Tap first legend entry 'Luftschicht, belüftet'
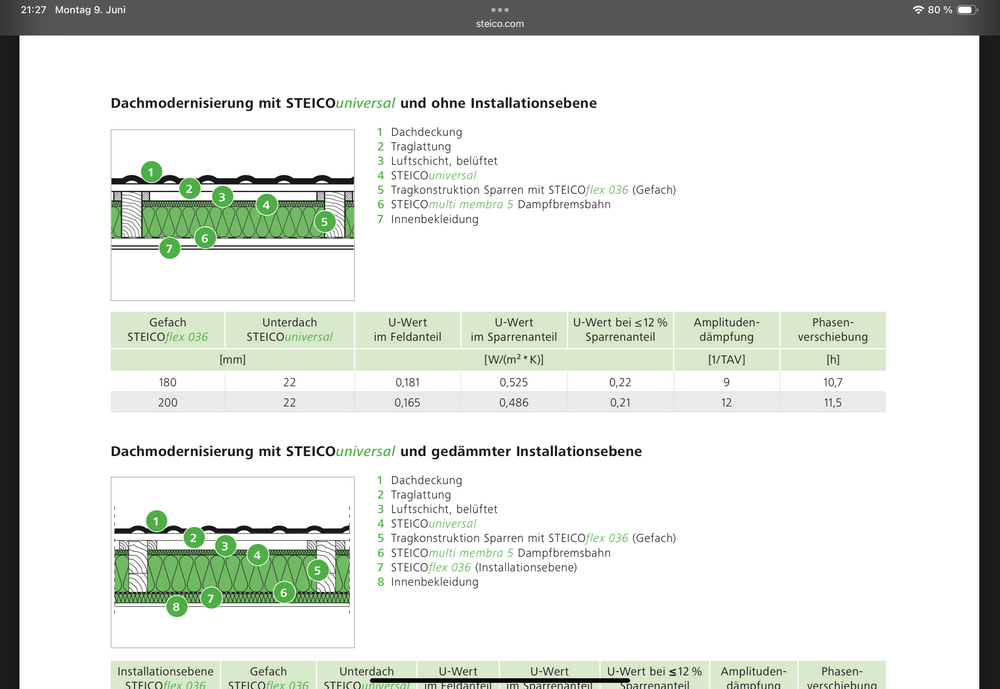 [444, 161]
